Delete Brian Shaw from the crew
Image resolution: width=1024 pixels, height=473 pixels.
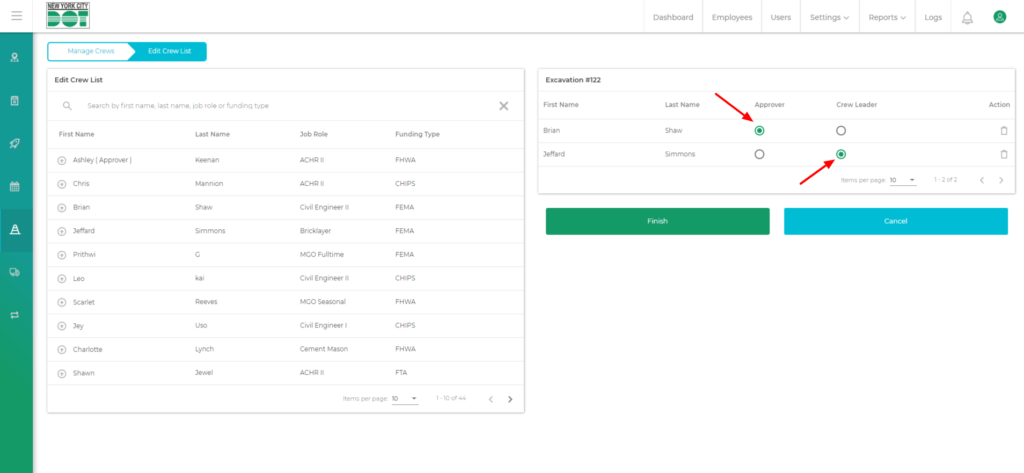1003,131
